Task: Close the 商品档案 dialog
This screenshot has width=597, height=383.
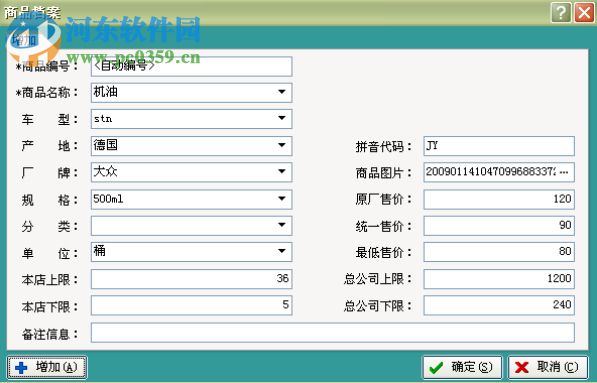Action: [x=584, y=13]
